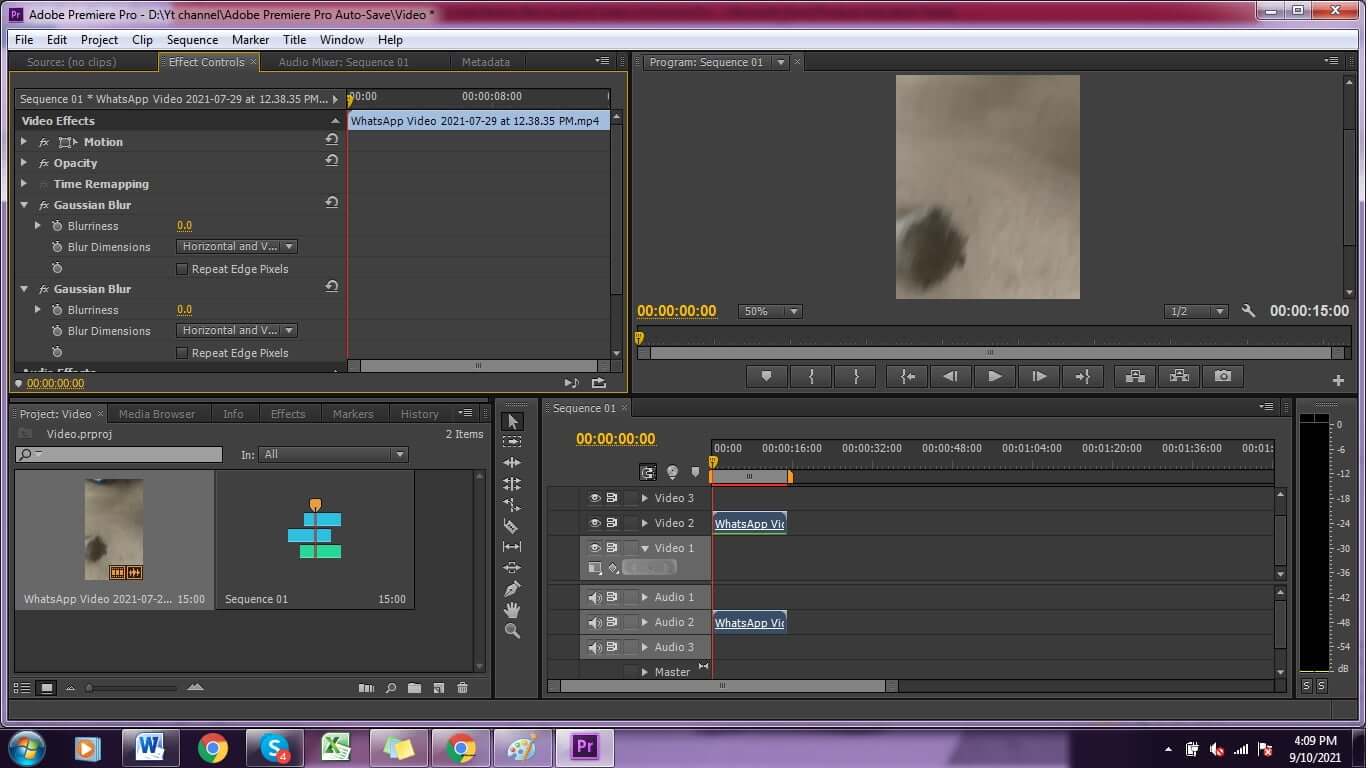
Task: Expand Time Remapping properties
Action: pos(24,184)
